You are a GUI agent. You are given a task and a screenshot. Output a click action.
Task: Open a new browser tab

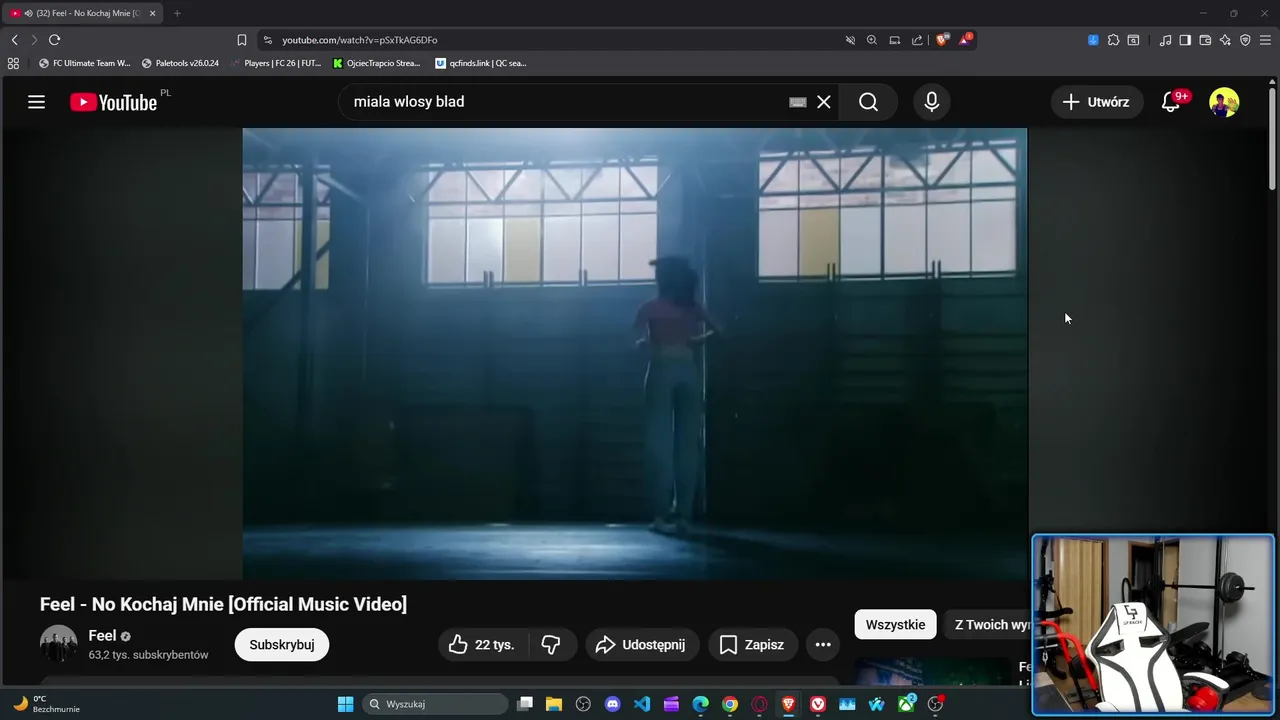pos(177,13)
